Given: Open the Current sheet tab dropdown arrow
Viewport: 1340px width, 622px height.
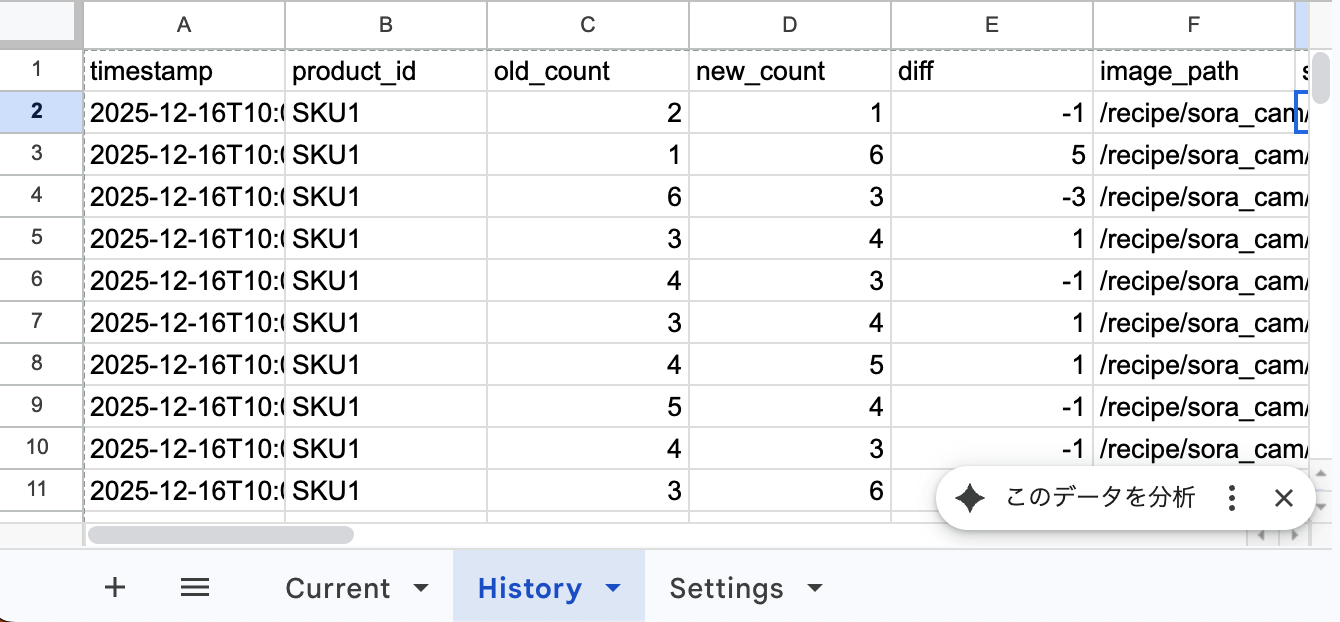Looking at the screenshot, I should coord(421,588).
